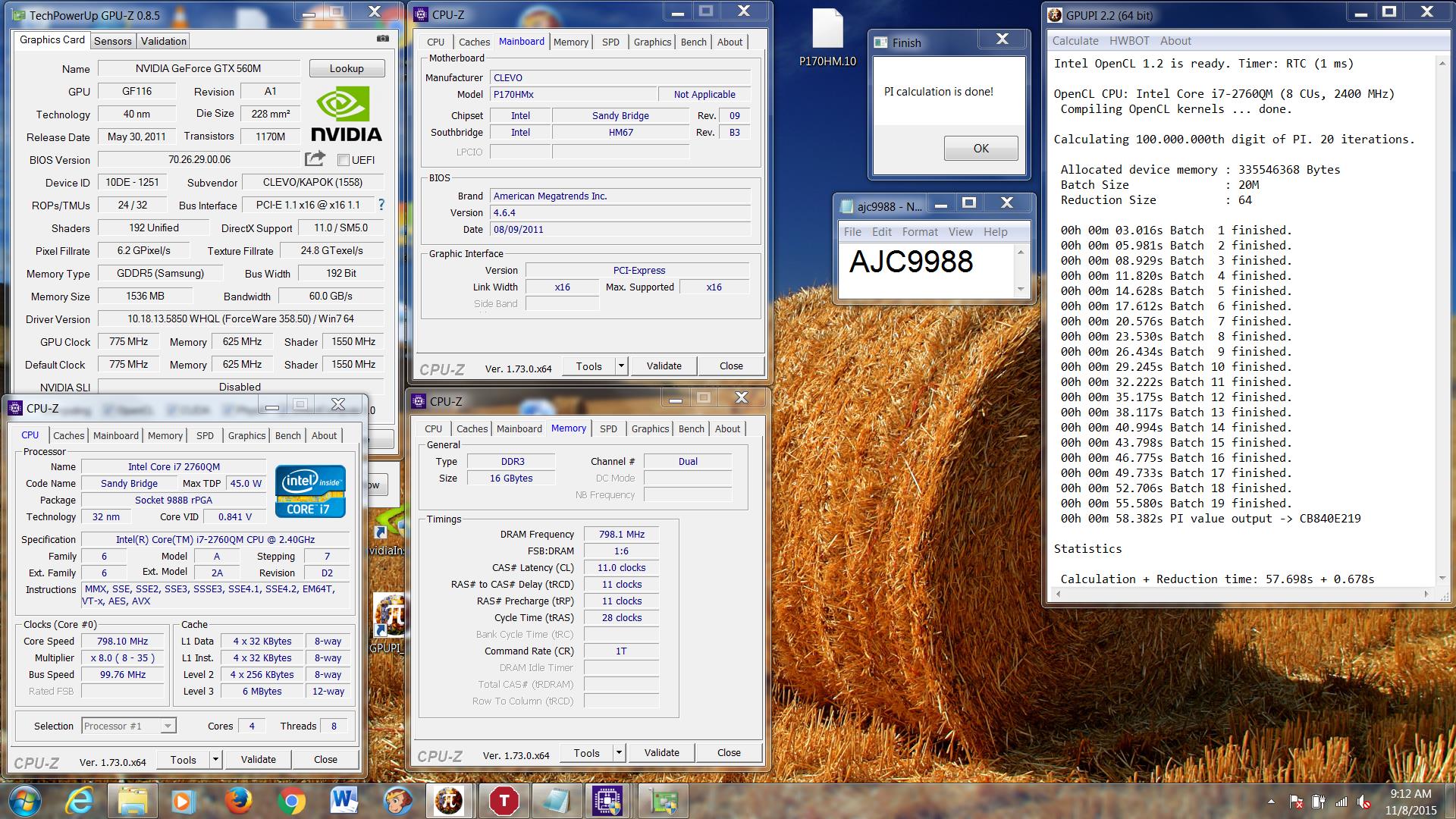Click the volume speaker tray icon

click(1363, 802)
